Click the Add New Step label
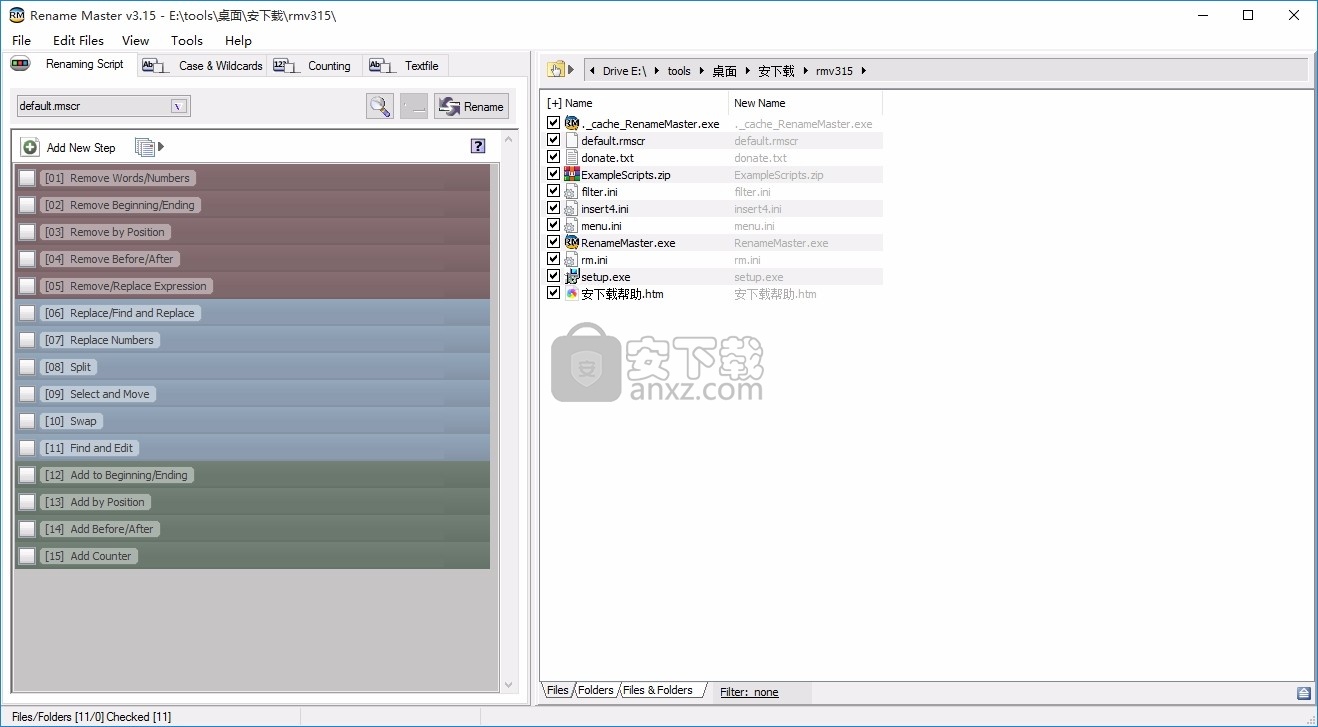The image size is (1318, 727). (81, 148)
